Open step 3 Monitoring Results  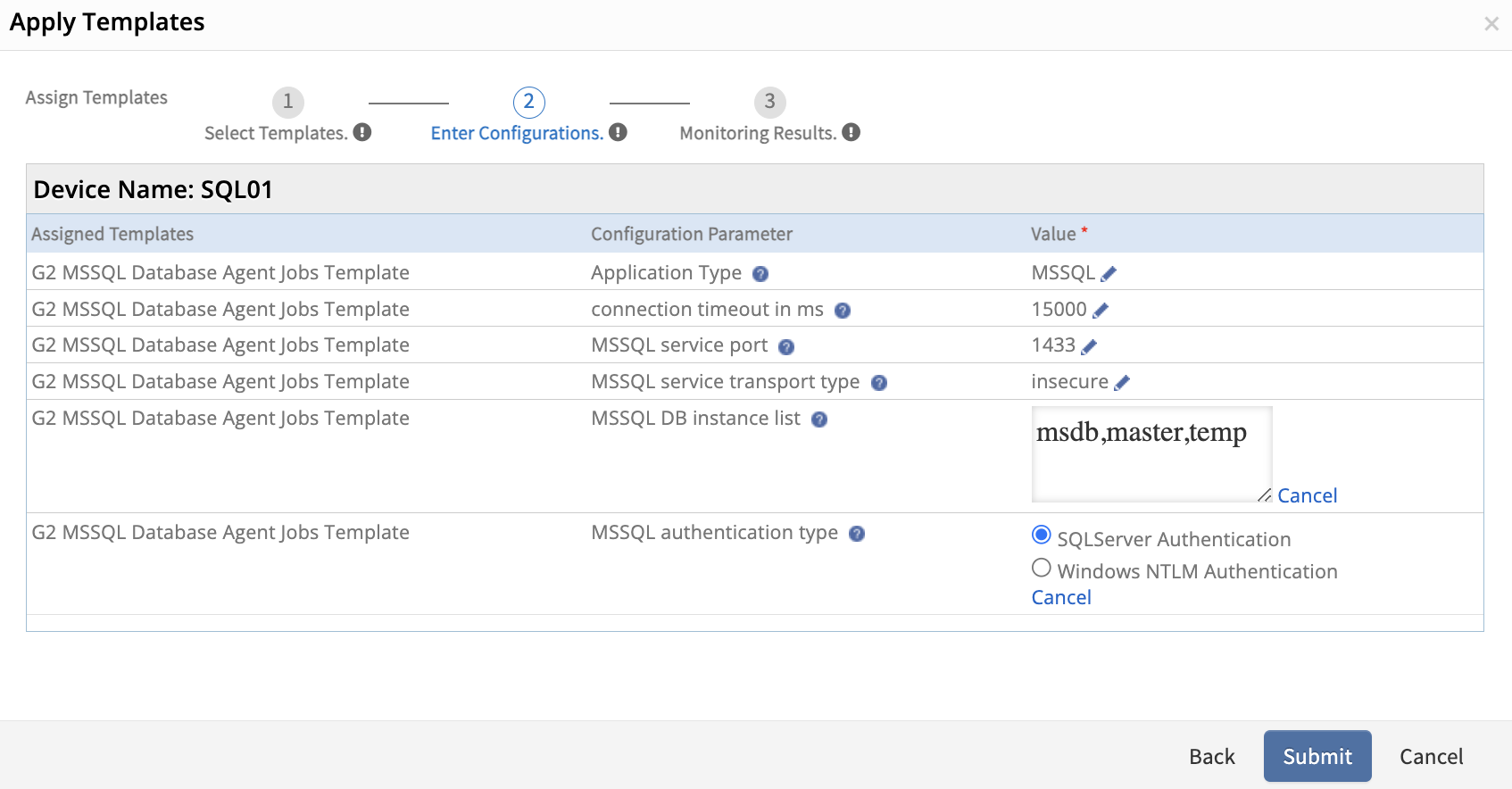pyautogui.click(x=769, y=103)
